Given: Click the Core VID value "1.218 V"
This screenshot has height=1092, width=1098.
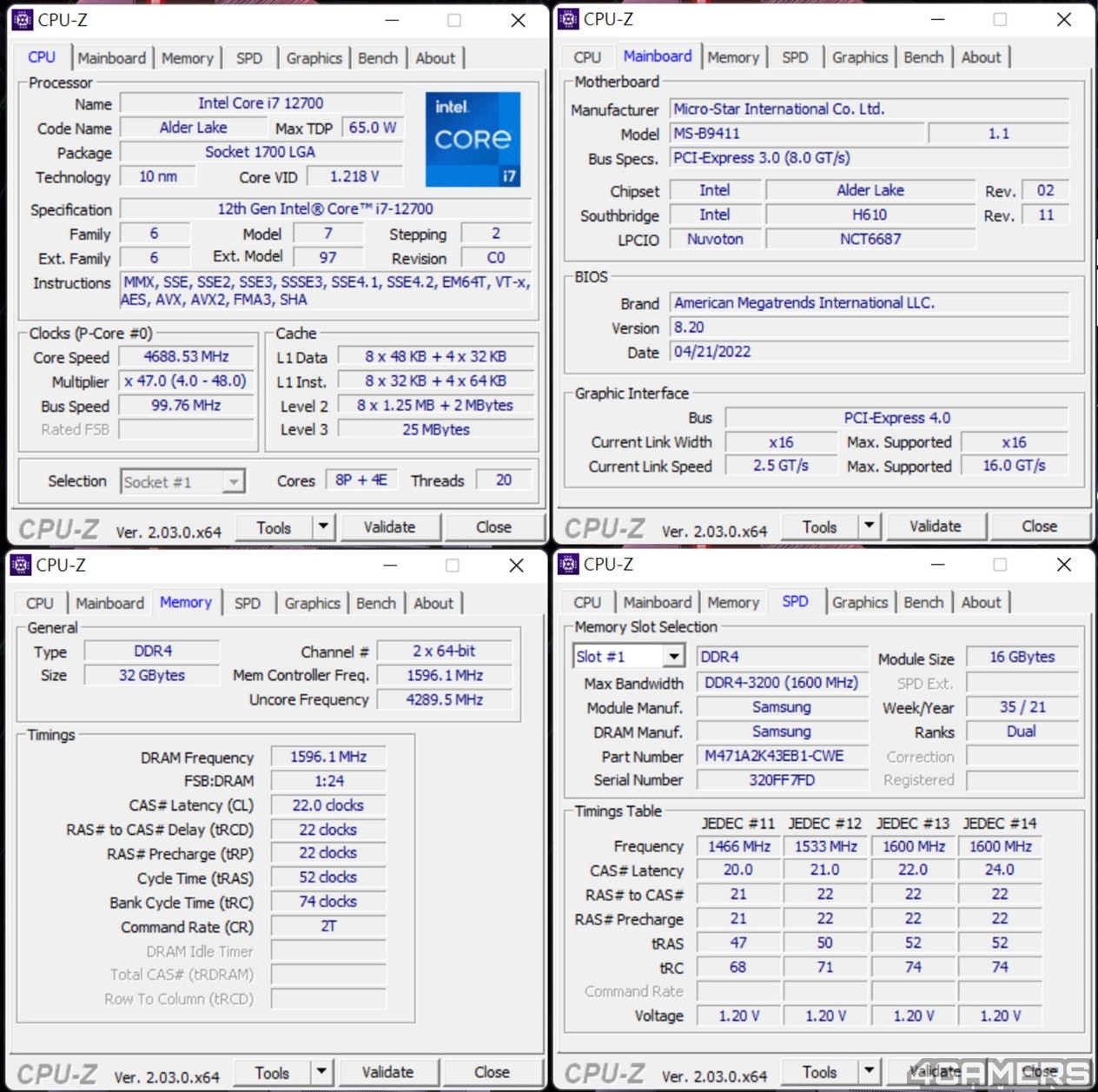Looking at the screenshot, I should coord(354,176).
